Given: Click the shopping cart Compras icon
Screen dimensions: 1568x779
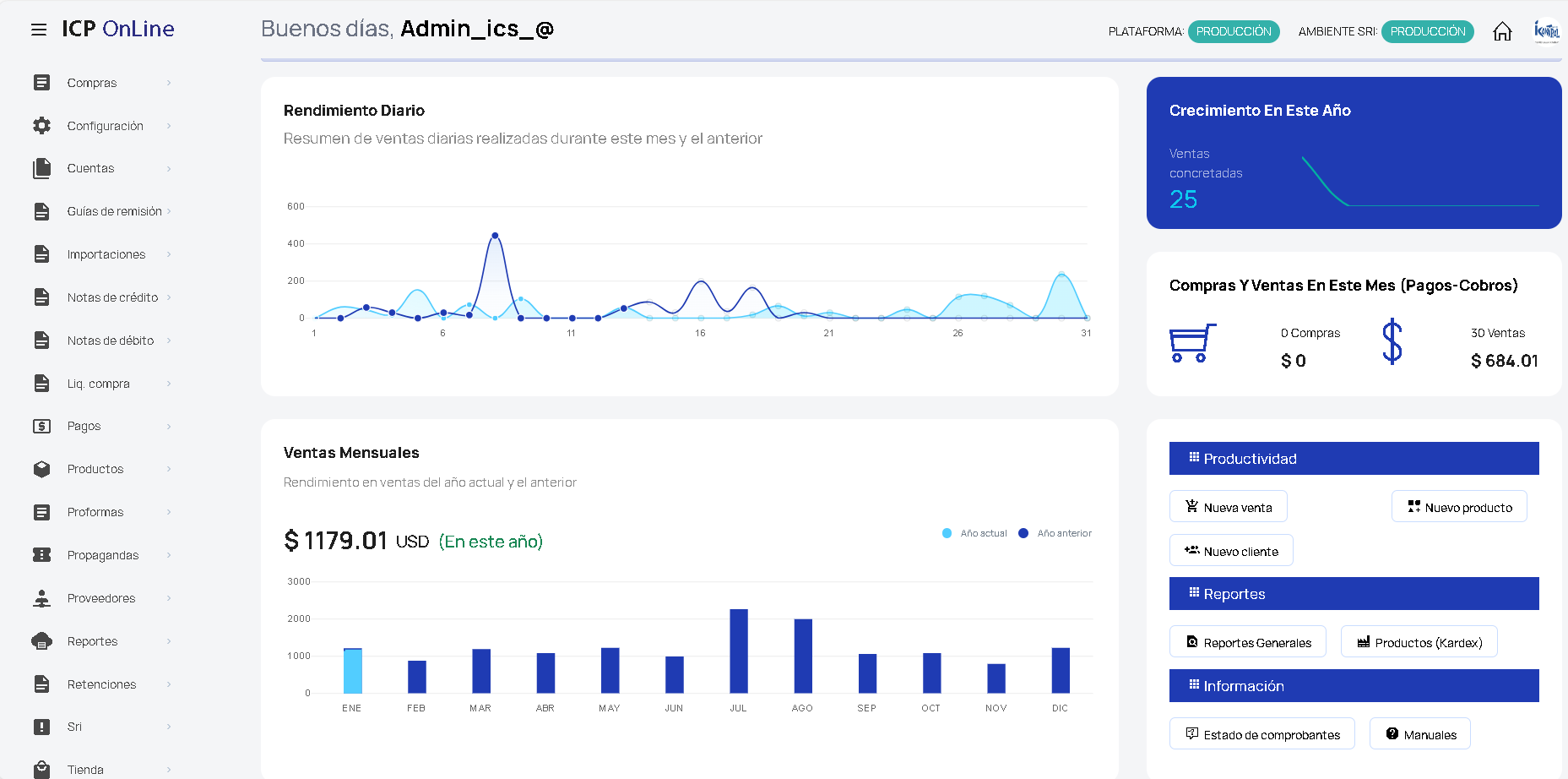Looking at the screenshot, I should (x=1192, y=343).
